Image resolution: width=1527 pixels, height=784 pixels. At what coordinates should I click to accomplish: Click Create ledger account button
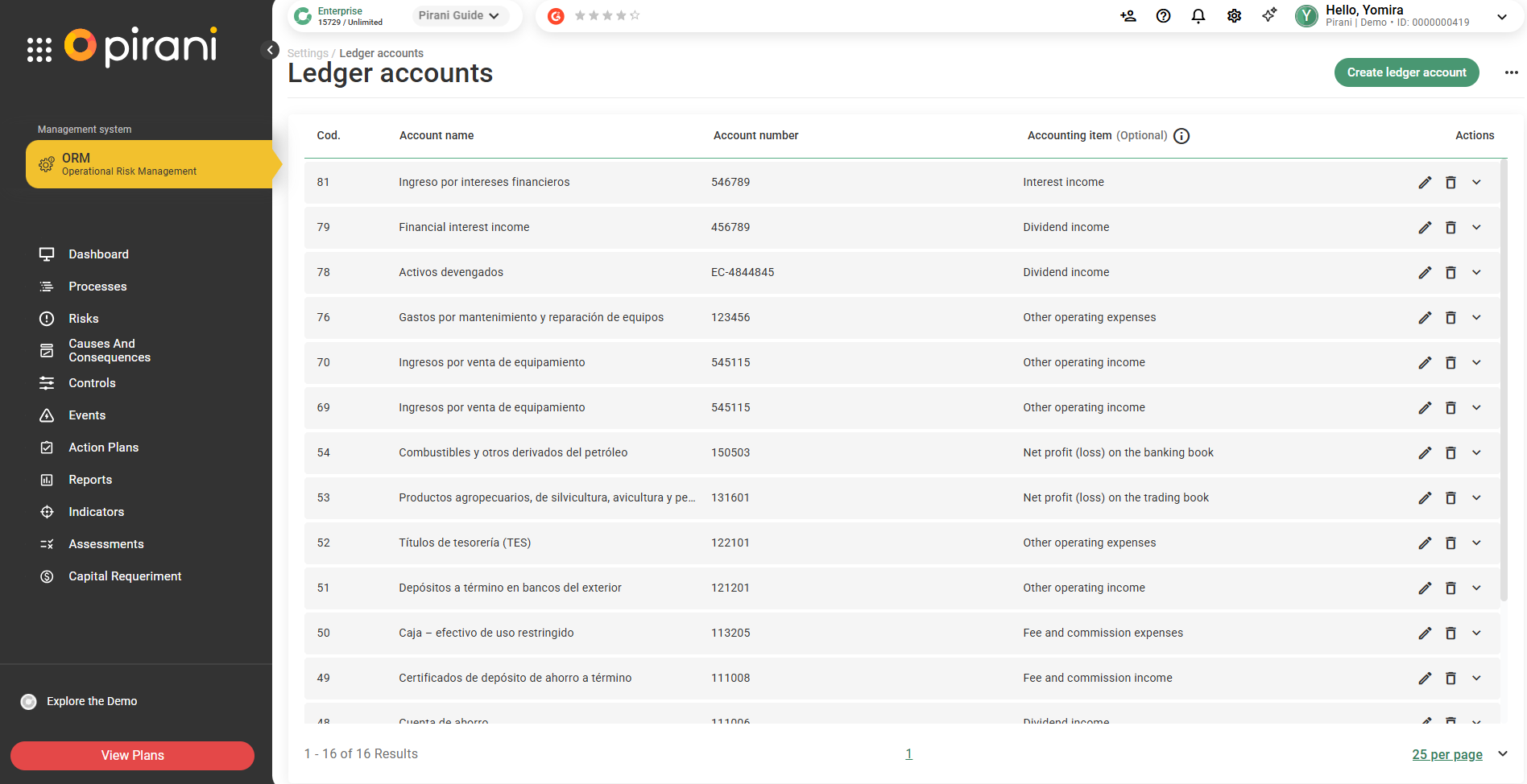(1406, 72)
